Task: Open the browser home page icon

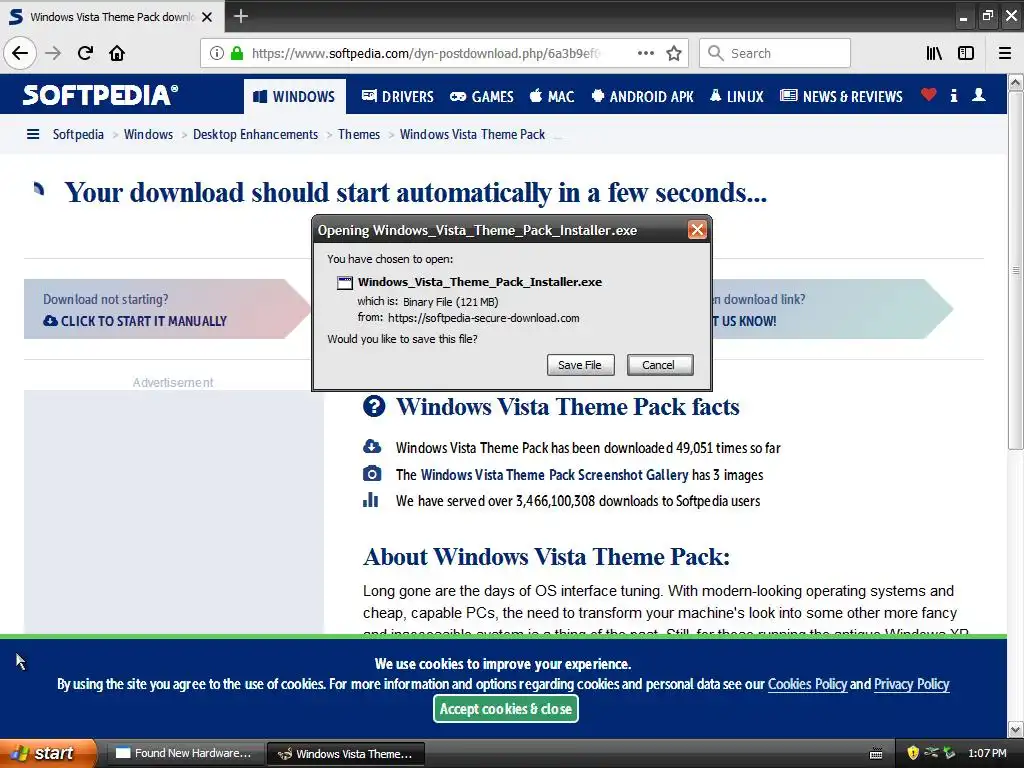Action: pos(117,54)
